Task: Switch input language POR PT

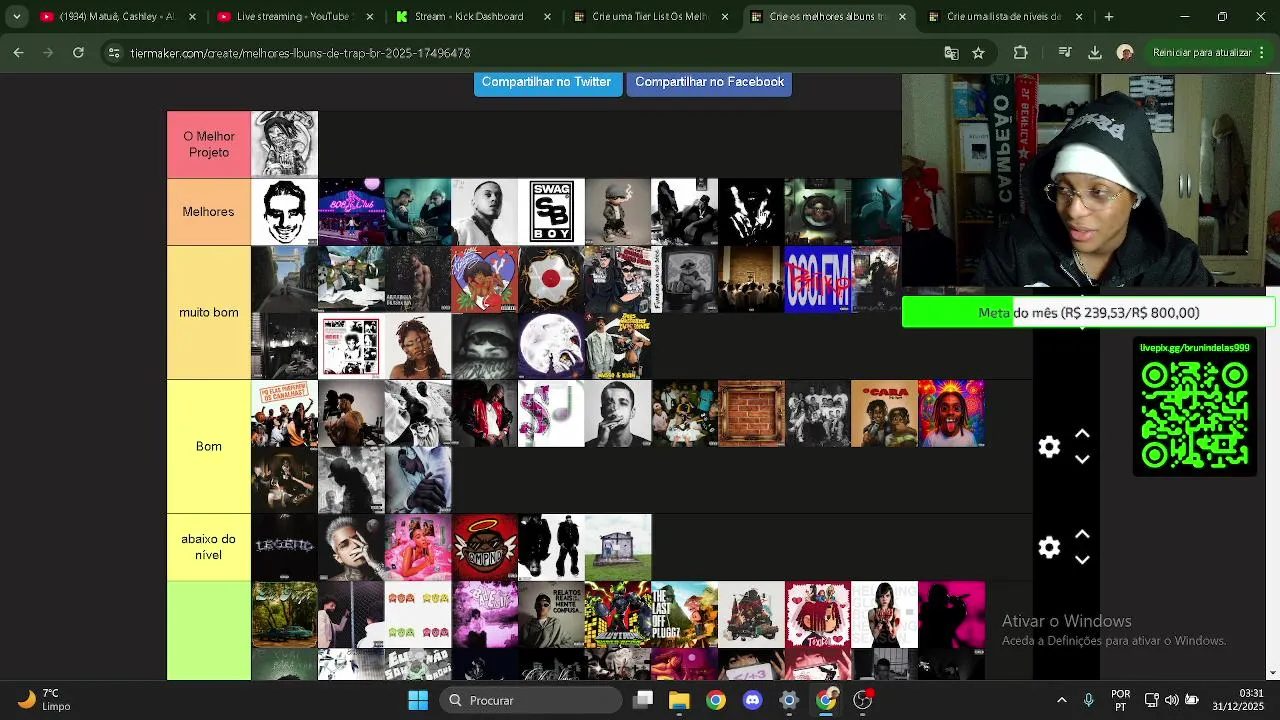Action: coord(1121,700)
